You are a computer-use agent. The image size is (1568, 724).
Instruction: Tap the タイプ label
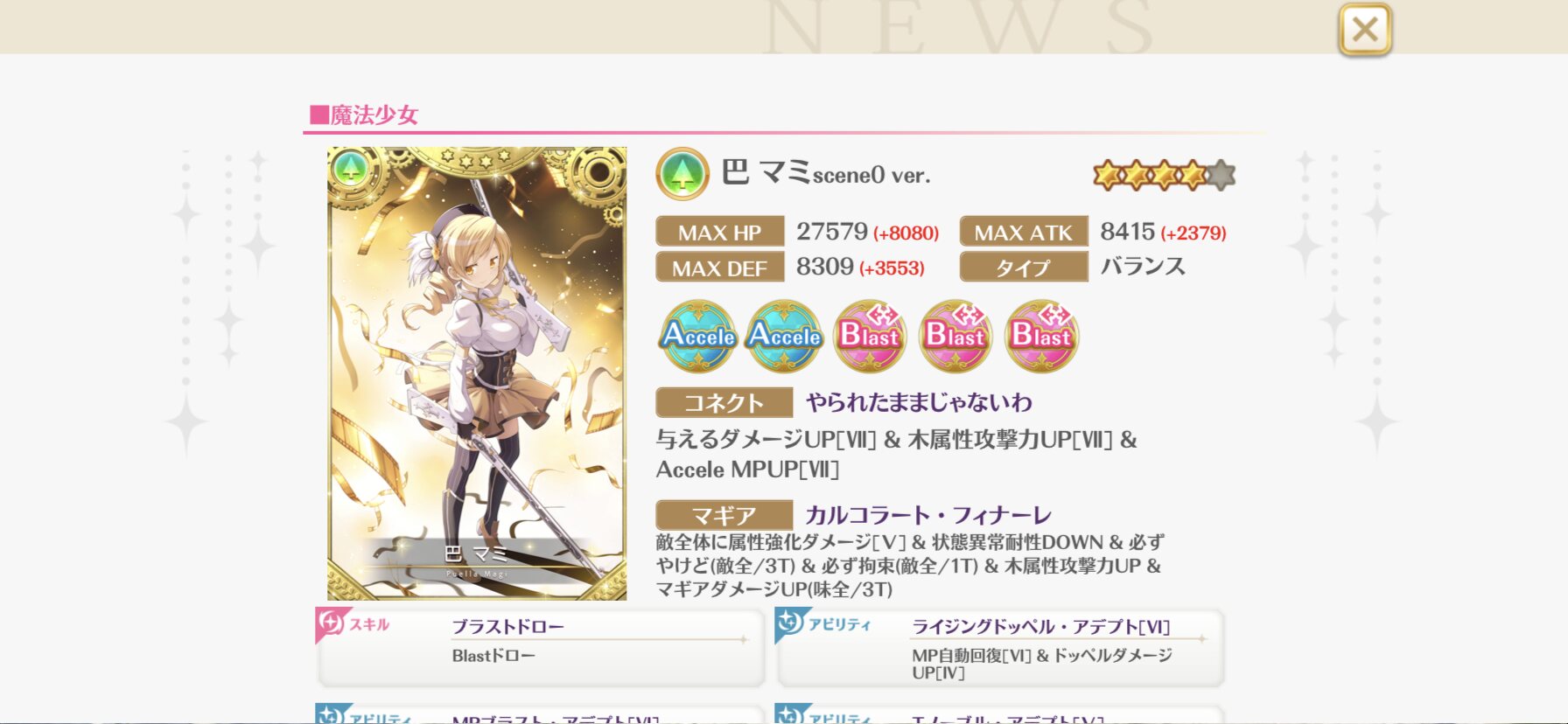click(1024, 267)
